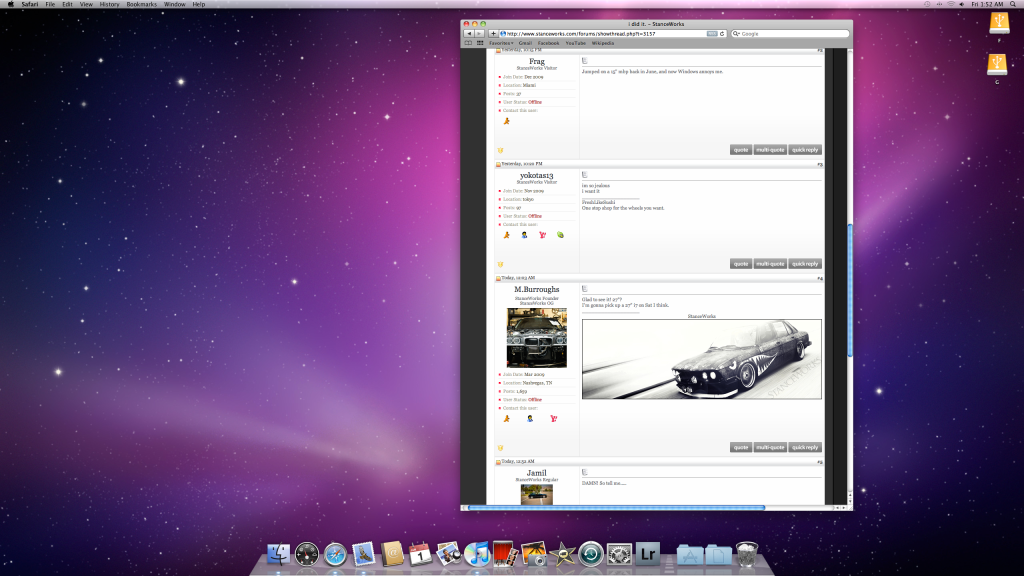Open Dashboard from the dock
This screenshot has height=576, width=1024.
click(306, 554)
